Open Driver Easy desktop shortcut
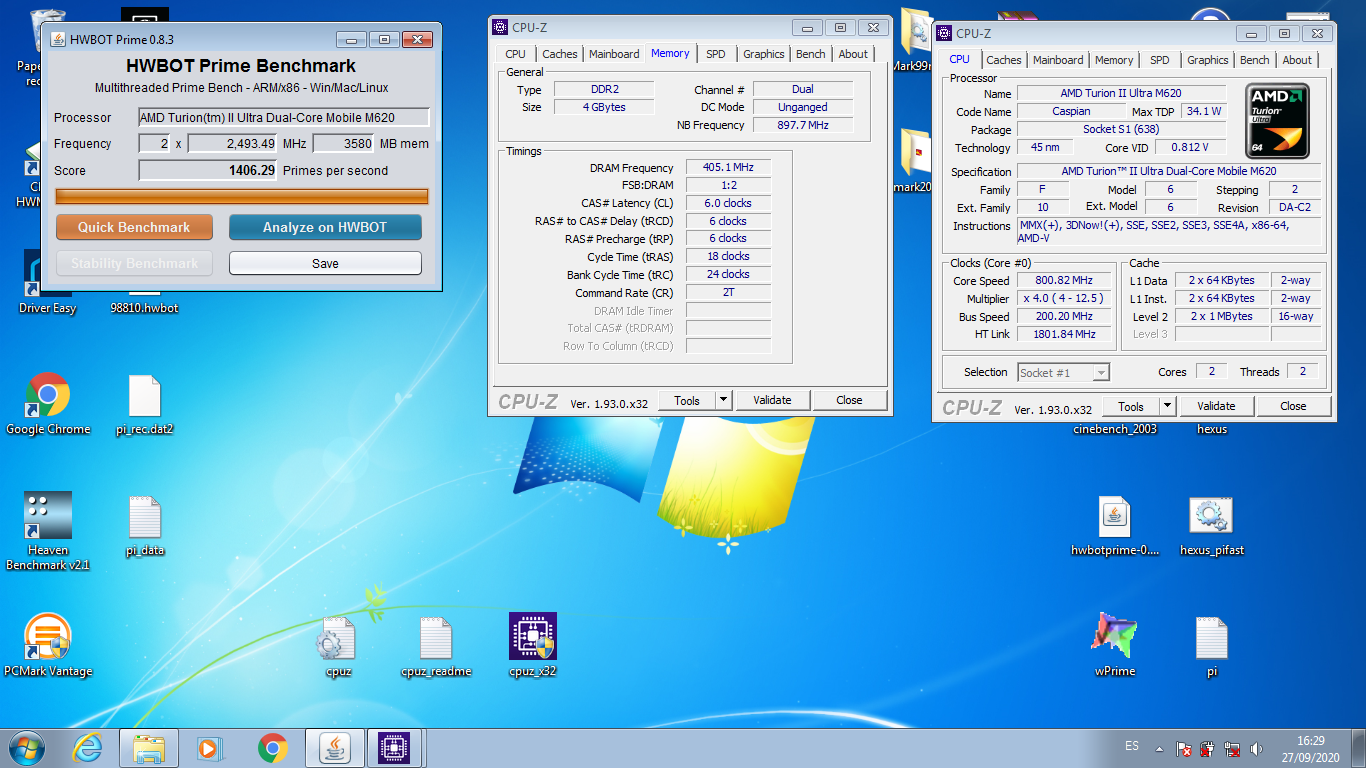Screen dimensions: 1366x768 coord(48,283)
